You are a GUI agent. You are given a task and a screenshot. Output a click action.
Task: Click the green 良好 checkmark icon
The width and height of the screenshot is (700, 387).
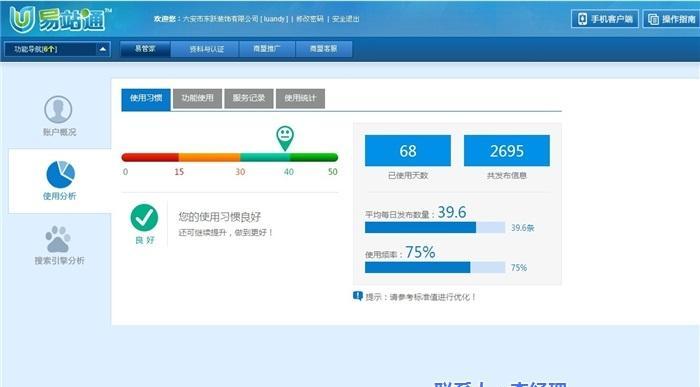(144, 217)
